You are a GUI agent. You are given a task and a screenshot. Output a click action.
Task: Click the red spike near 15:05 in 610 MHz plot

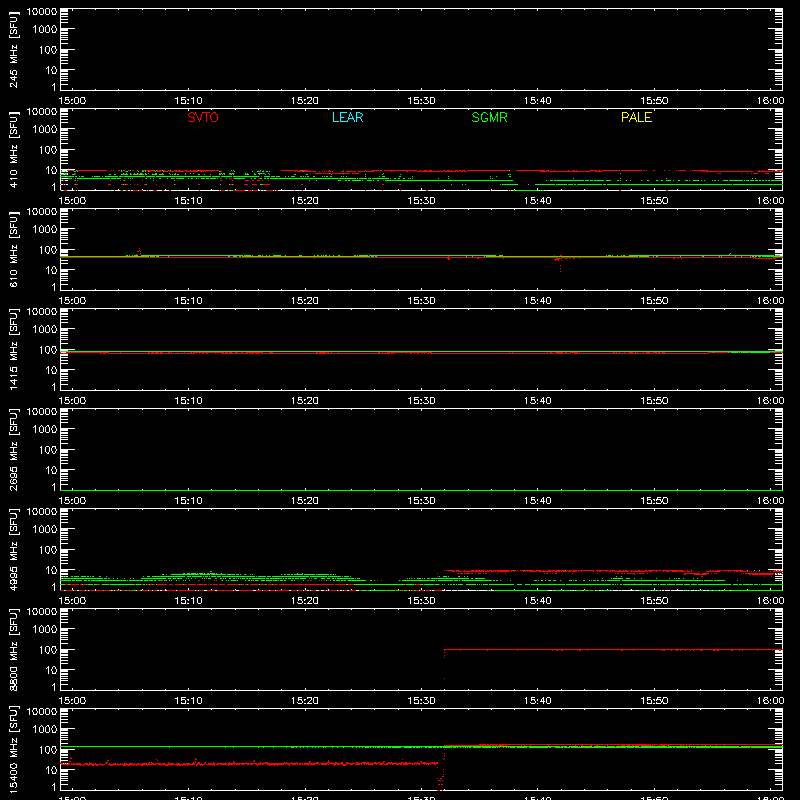click(139, 251)
